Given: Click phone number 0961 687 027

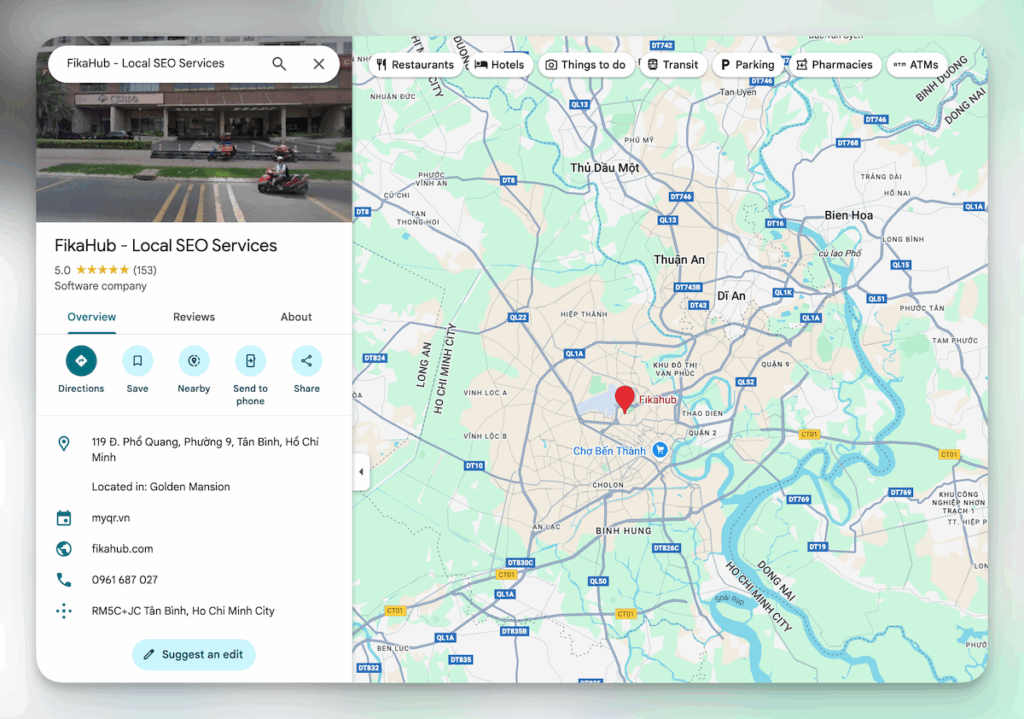Looking at the screenshot, I should tap(124, 579).
